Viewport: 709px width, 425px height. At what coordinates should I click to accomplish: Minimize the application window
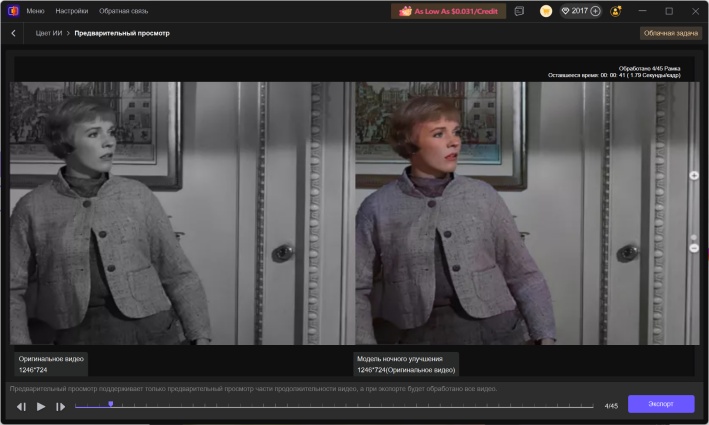point(642,11)
